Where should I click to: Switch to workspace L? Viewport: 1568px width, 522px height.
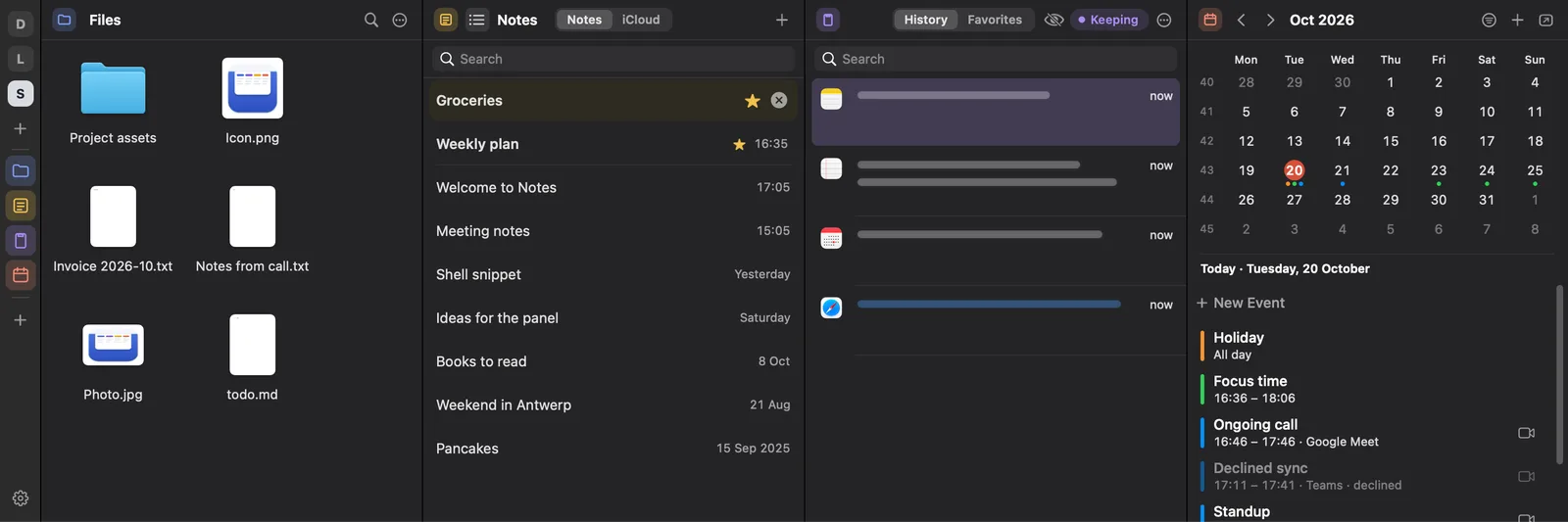(x=21, y=59)
